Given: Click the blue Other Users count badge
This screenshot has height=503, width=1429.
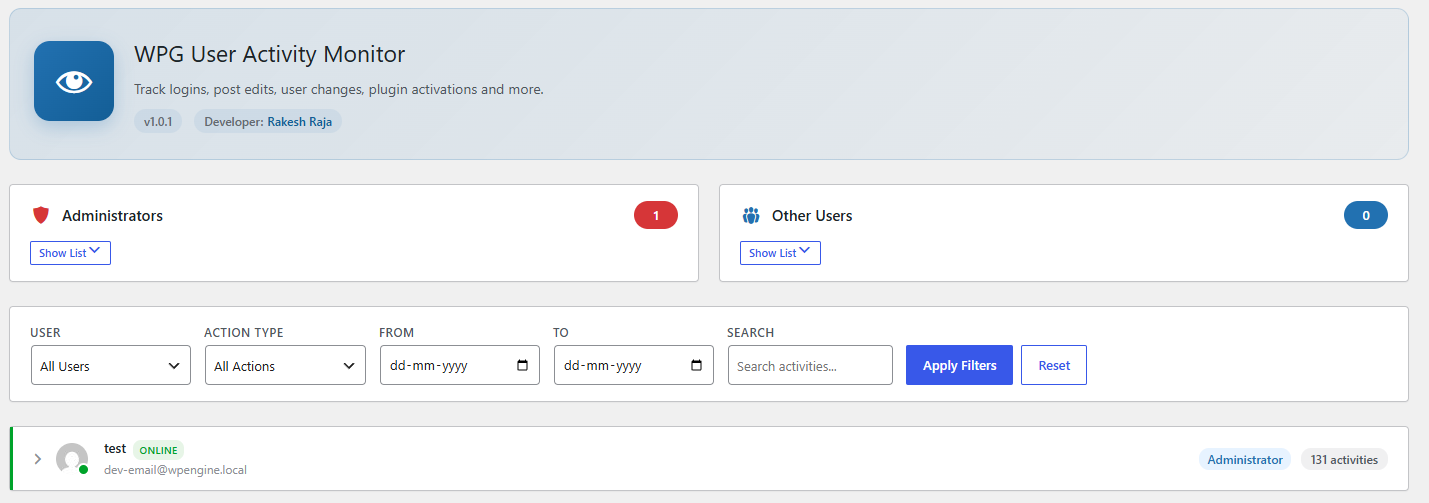Looking at the screenshot, I should pos(1366,215).
